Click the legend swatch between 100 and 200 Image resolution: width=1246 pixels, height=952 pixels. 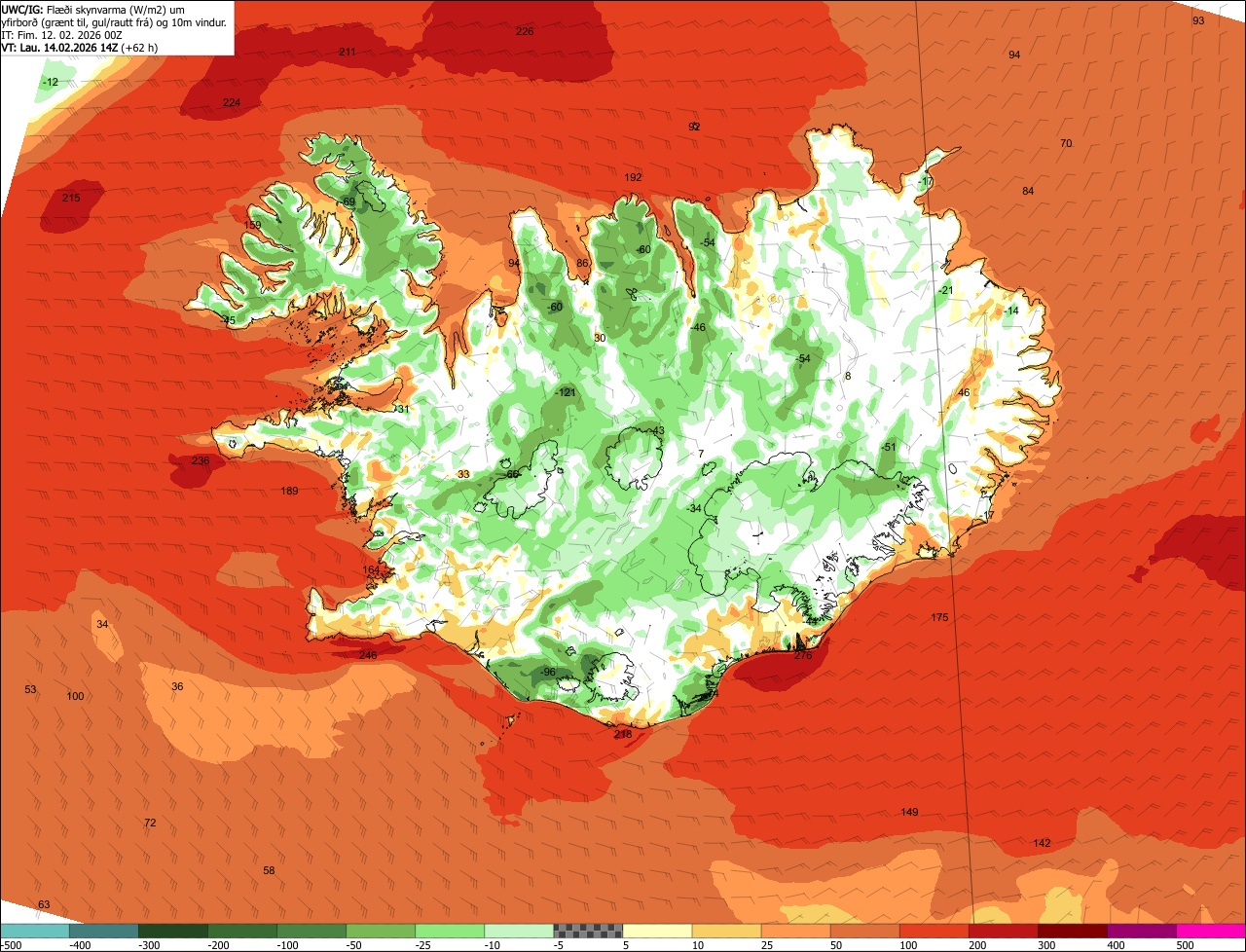[x=934, y=932]
